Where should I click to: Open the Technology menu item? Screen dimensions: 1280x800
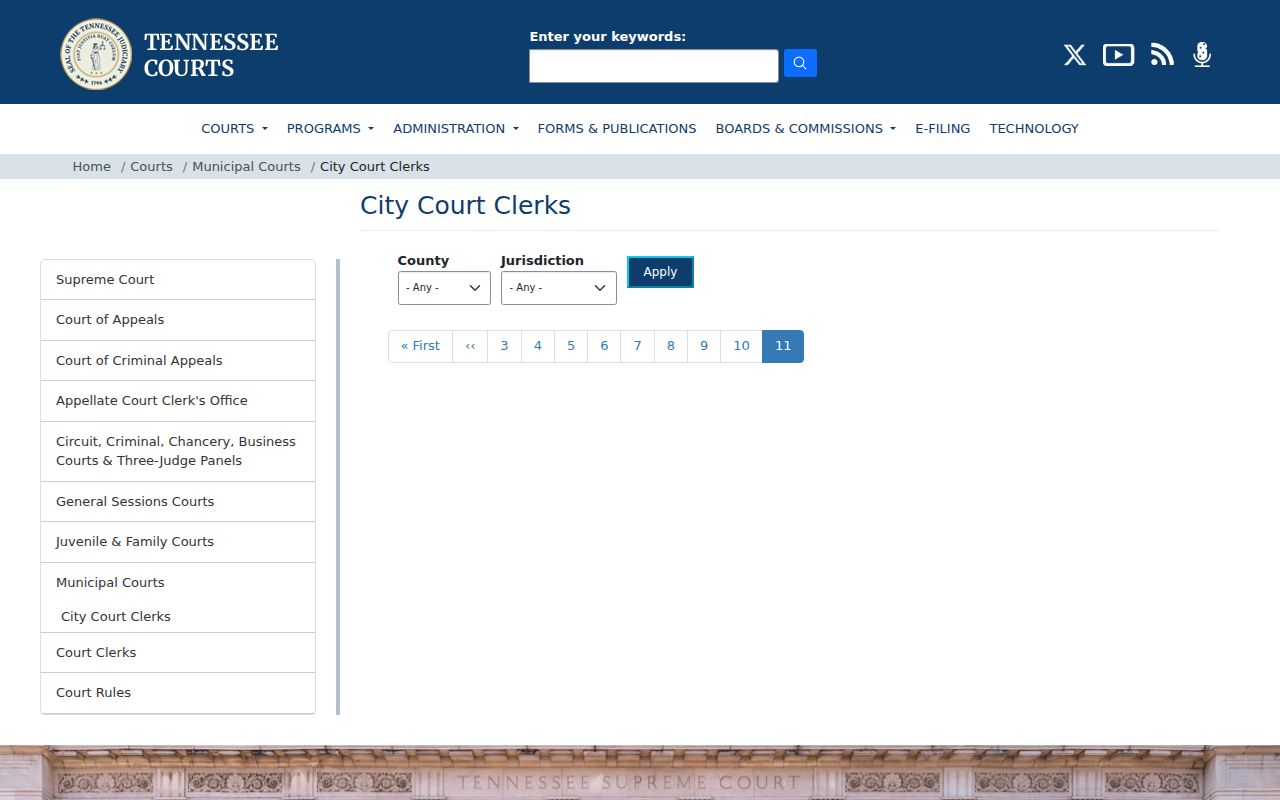(x=1034, y=128)
